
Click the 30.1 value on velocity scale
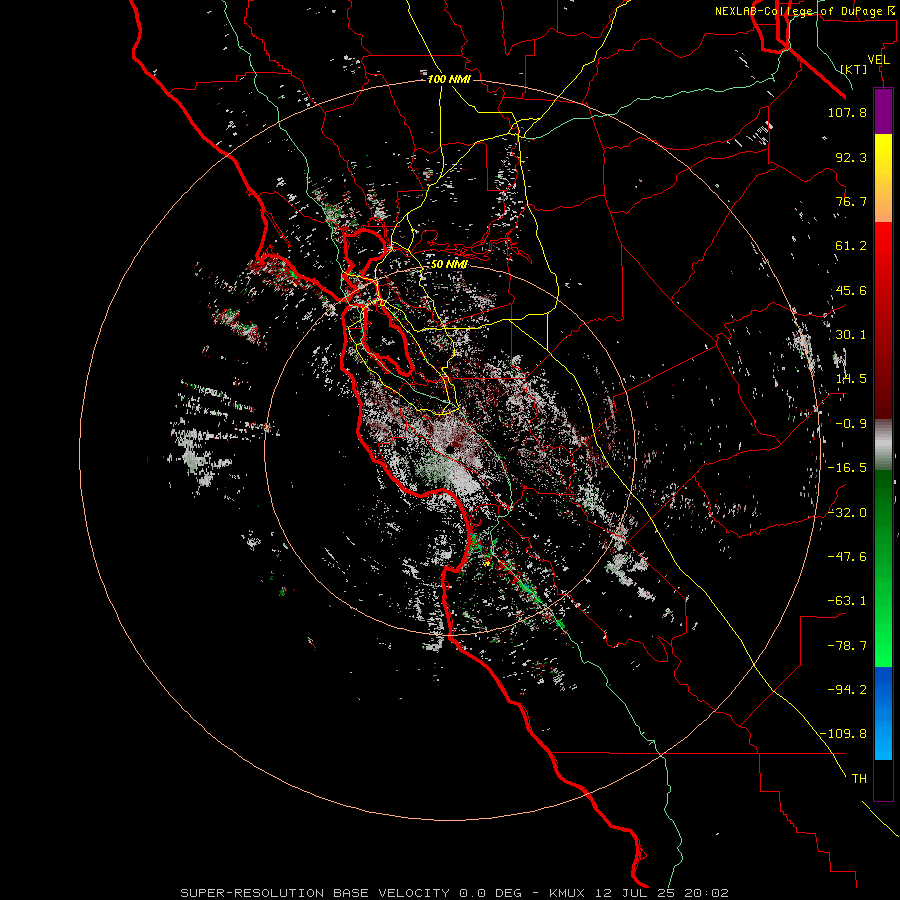pos(851,335)
